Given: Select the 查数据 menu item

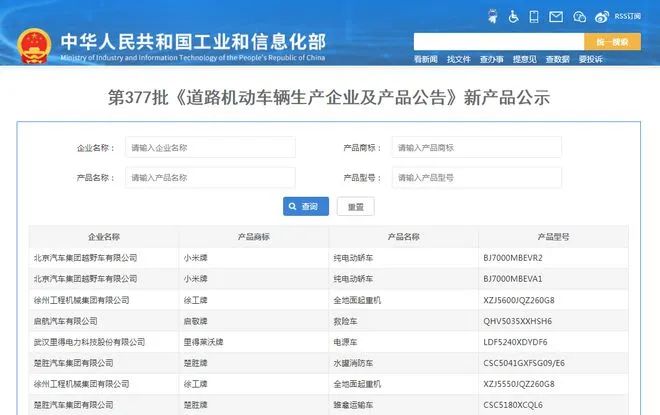Looking at the screenshot, I should coord(557,59).
